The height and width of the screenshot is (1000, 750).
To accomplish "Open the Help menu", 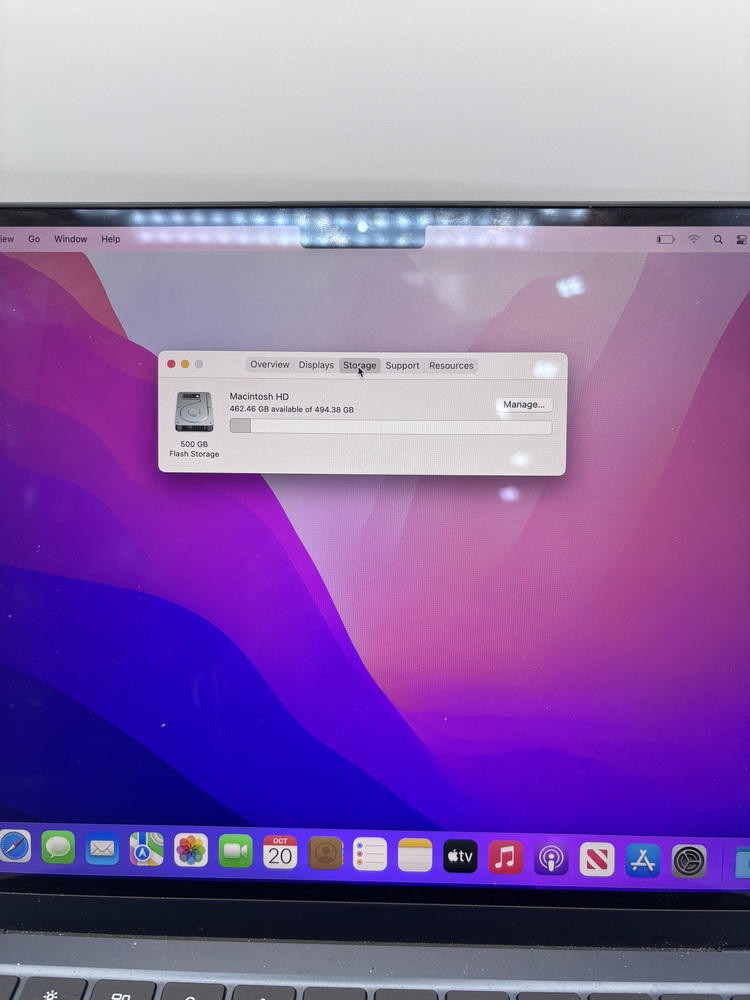I will (111, 239).
